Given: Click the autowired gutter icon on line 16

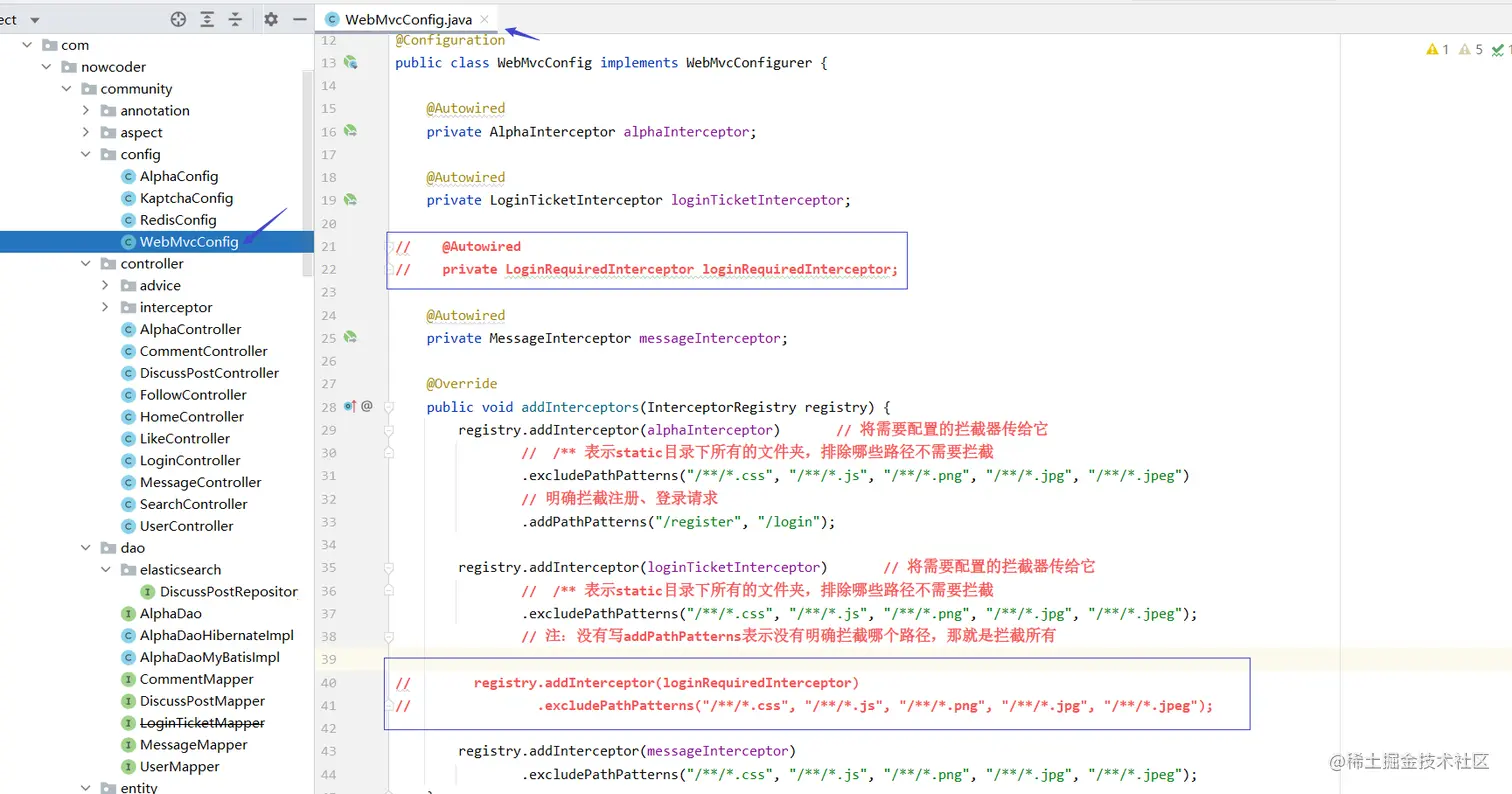Looking at the screenshot, I should (x=351, y=131).
